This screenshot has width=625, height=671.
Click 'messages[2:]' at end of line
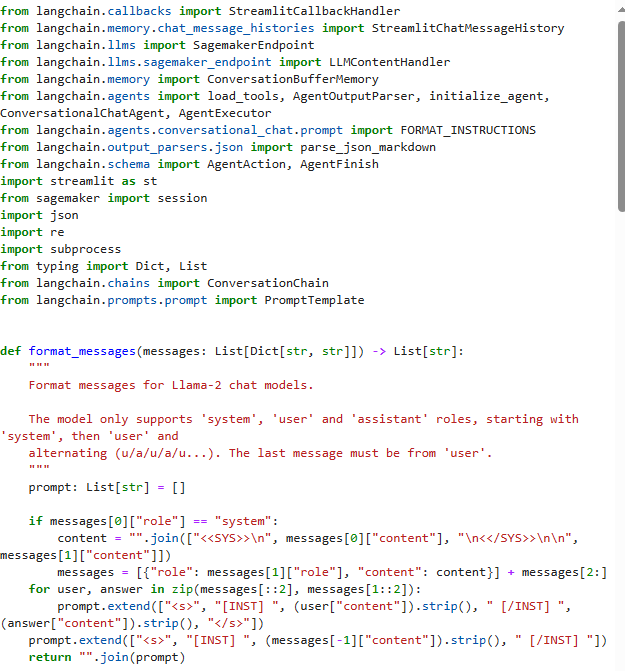tap(564, 573)
